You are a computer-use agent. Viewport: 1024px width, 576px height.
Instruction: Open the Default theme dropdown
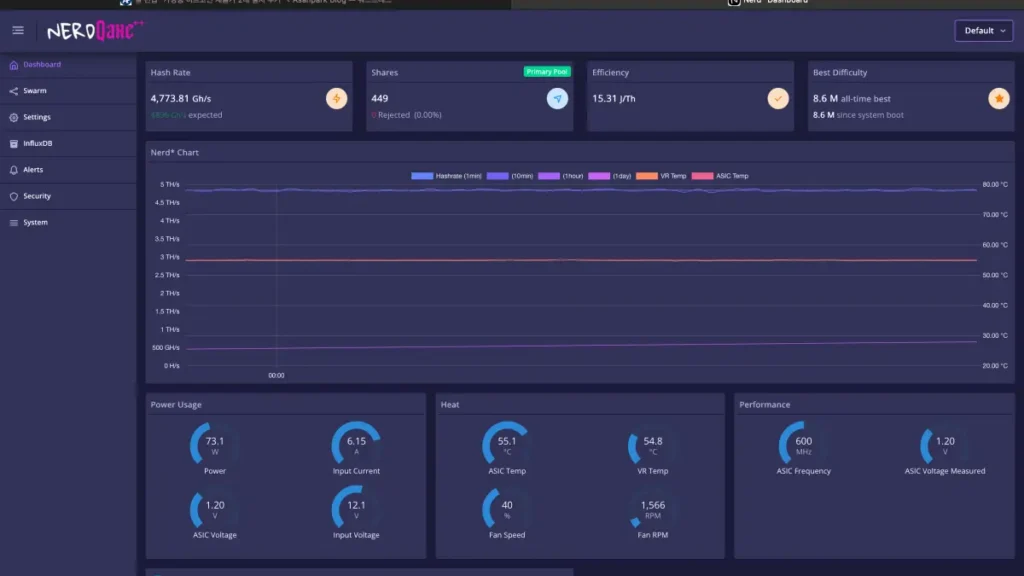984,31
